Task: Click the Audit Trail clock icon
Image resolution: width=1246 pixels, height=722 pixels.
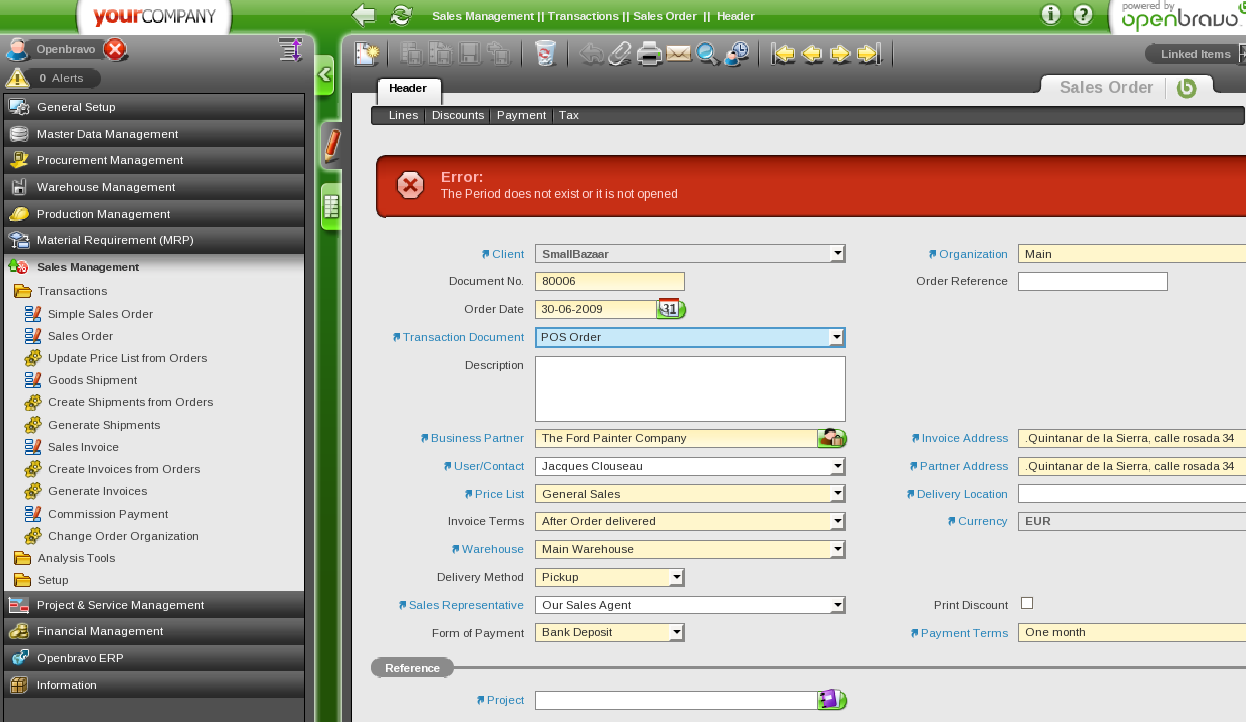Action: [x=737, y=54]
